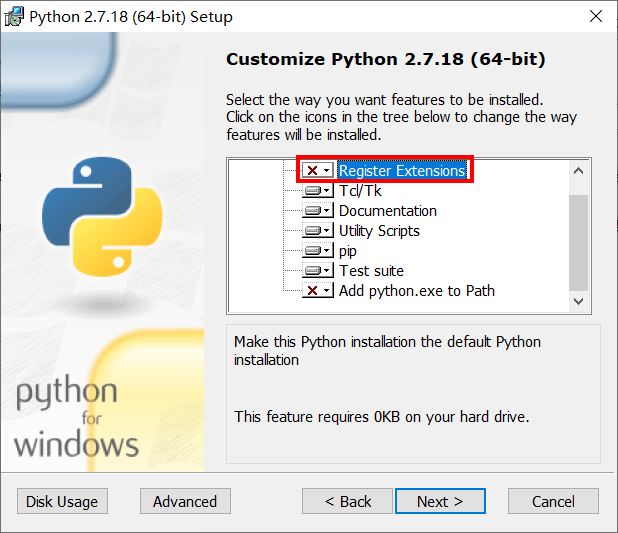Open the pip feature dropdown icon
The image size is (618, 533).
point(318,251)
